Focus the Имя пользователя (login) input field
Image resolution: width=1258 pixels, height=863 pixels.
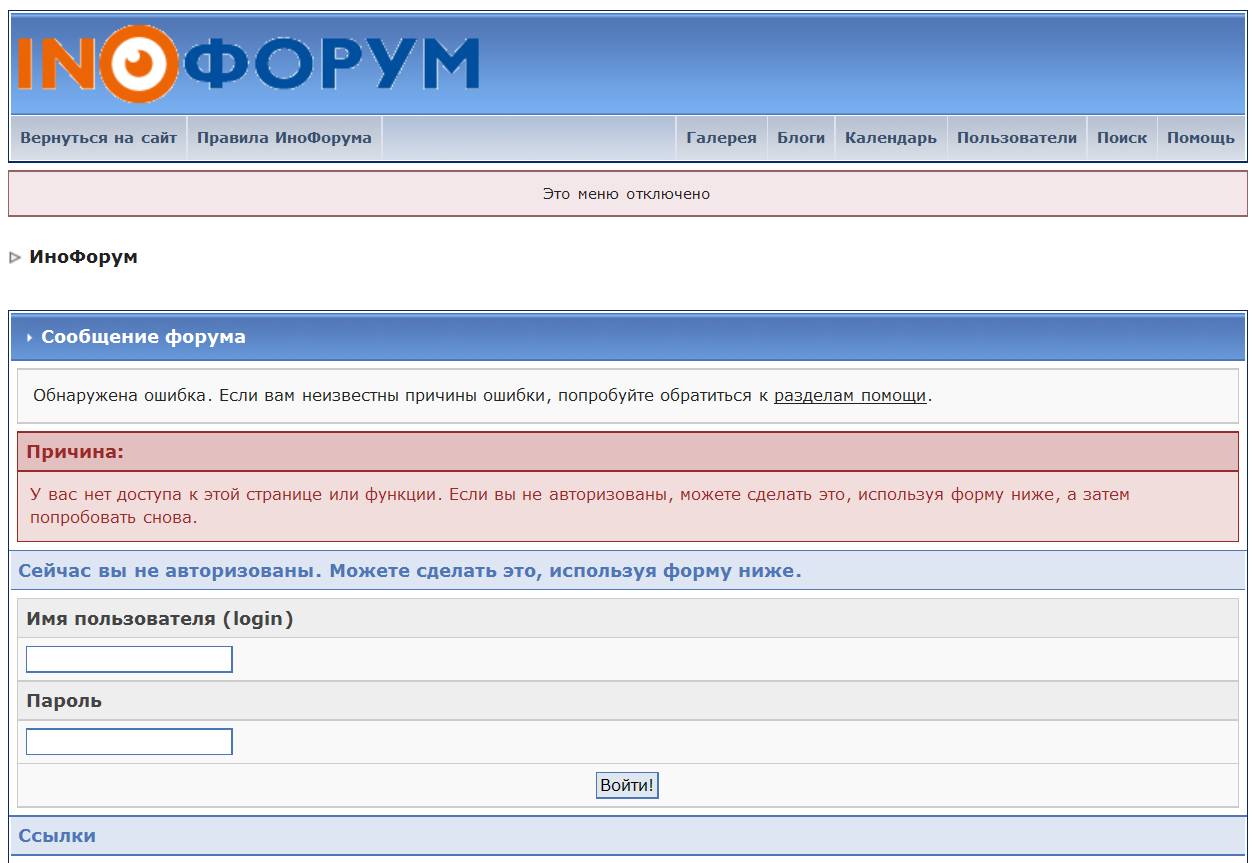[x=129, y=660]
